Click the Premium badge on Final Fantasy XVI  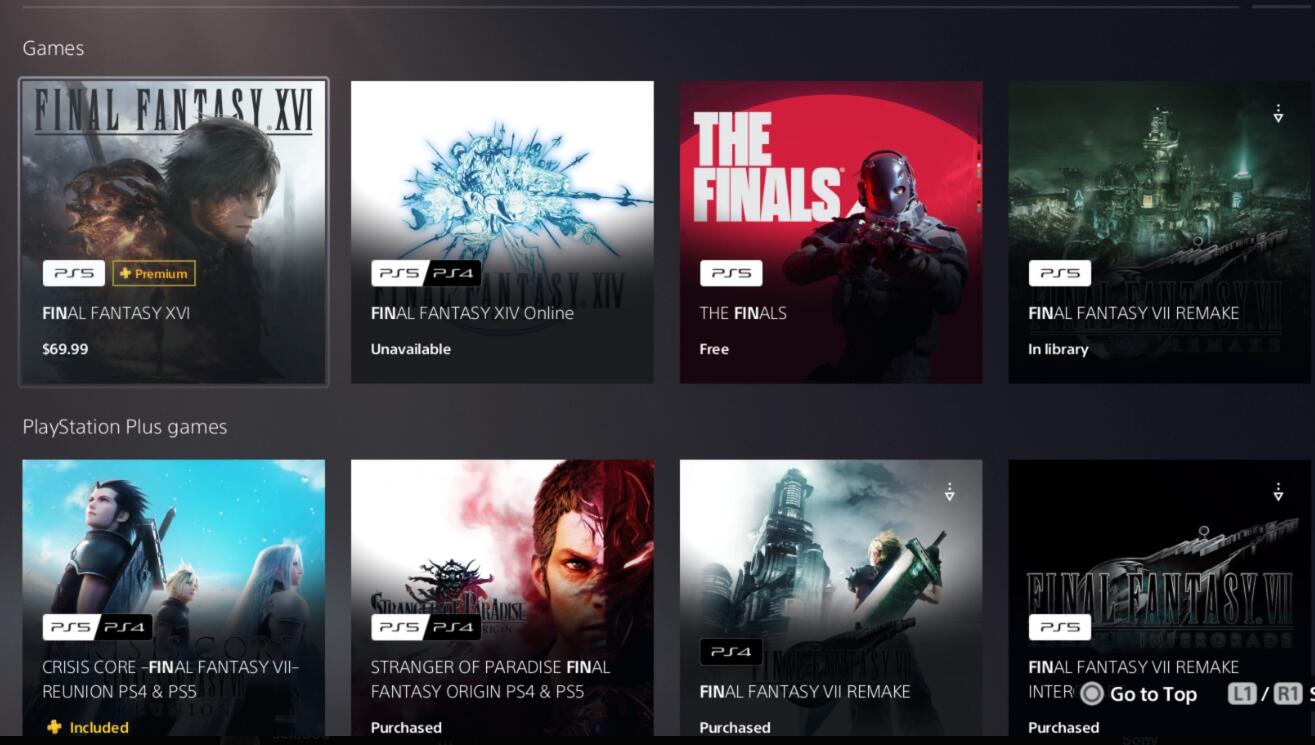[154, 273]
